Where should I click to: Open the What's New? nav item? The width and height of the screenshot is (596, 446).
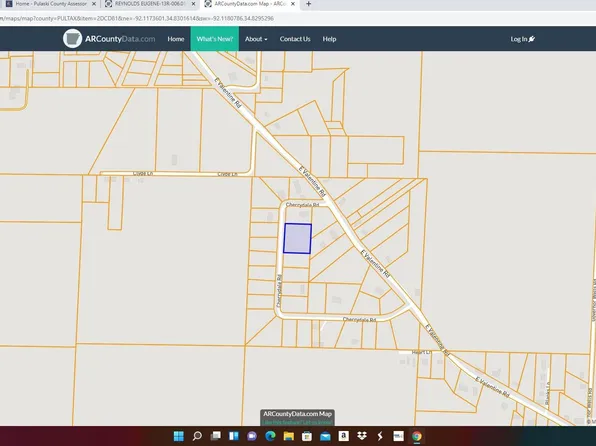215,39
